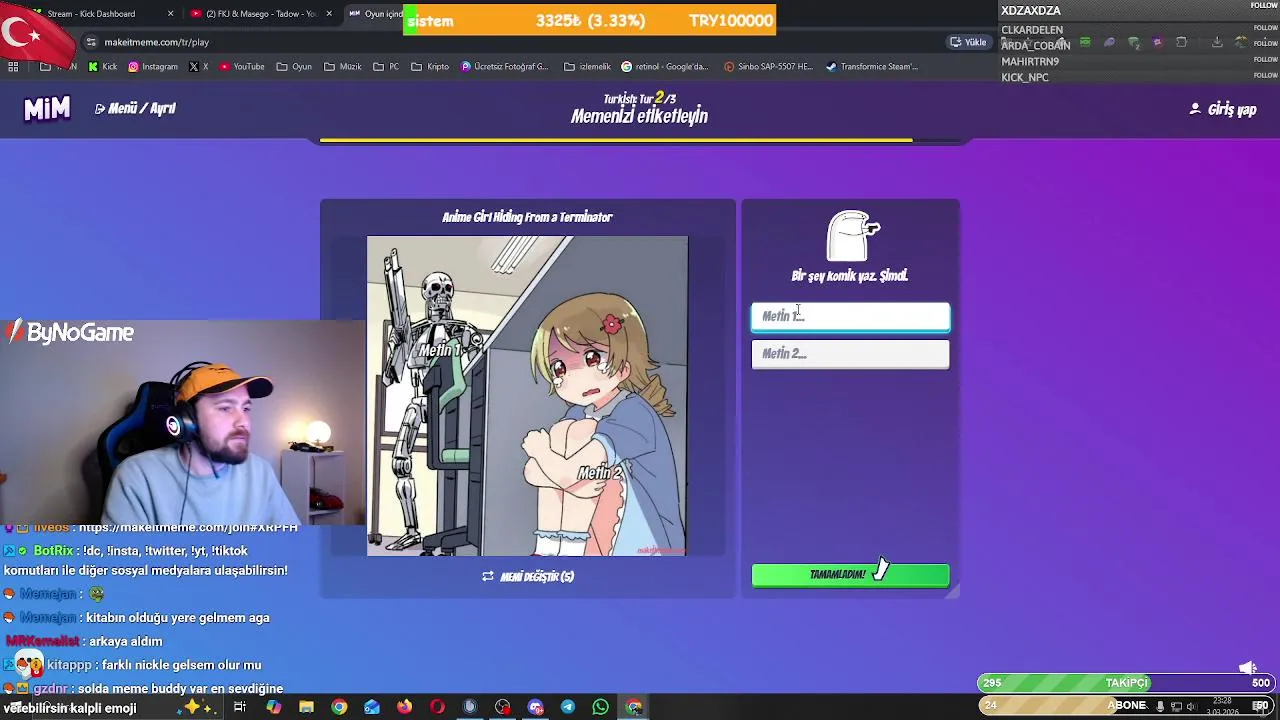Click the makeitmeme.com join link in chat
Viewport: 1280px width, 720px height.
click(188, 527)
